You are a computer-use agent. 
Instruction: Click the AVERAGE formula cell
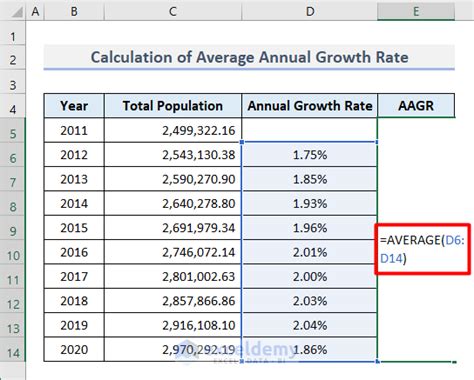point(423,249)
